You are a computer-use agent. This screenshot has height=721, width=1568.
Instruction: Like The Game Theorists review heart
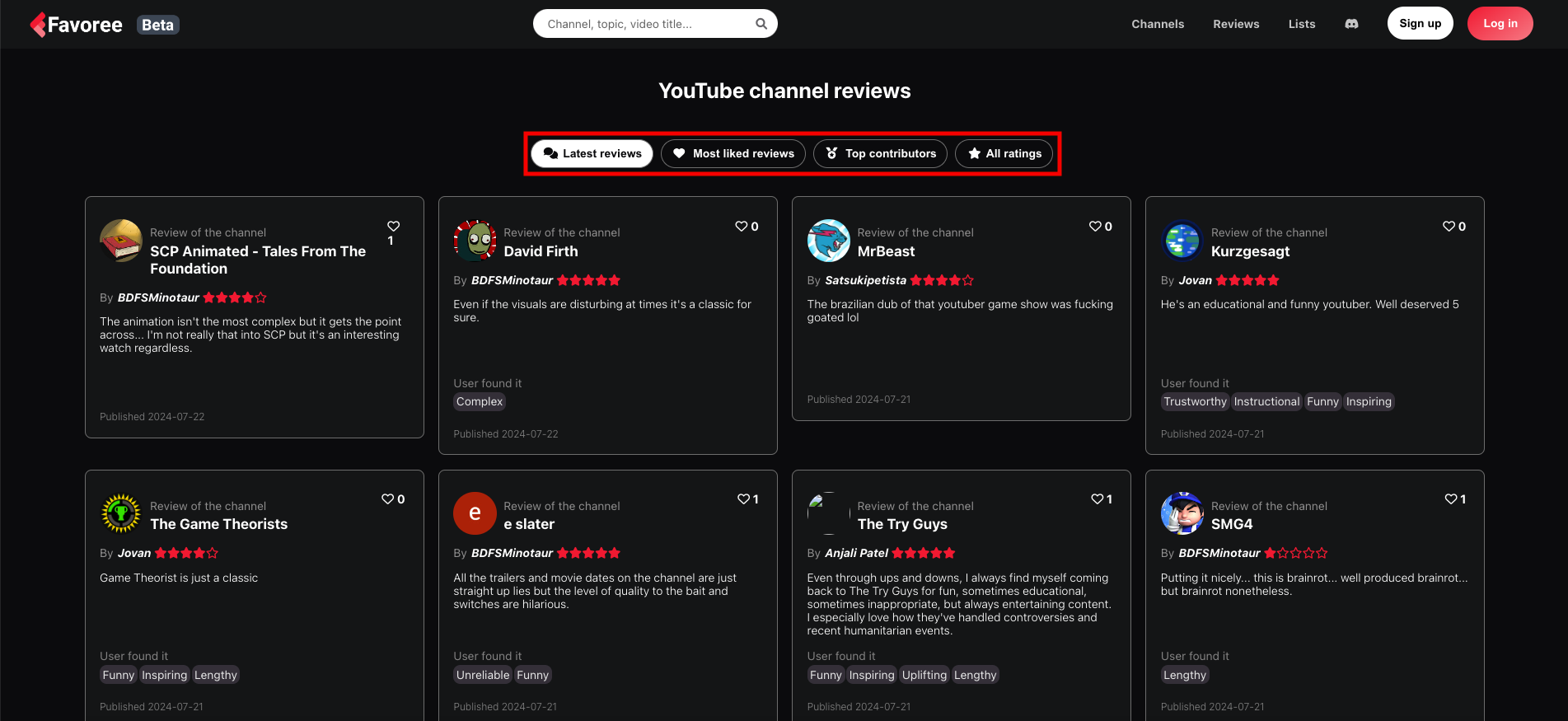click(387, 499)
